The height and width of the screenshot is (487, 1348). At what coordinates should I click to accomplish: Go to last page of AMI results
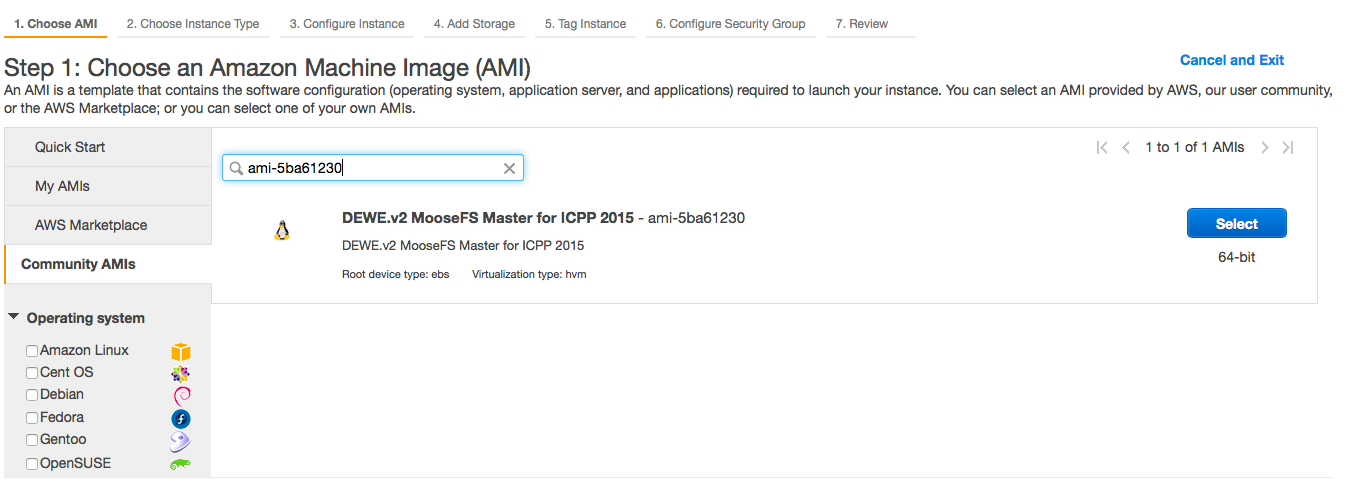coord(1288,148)
